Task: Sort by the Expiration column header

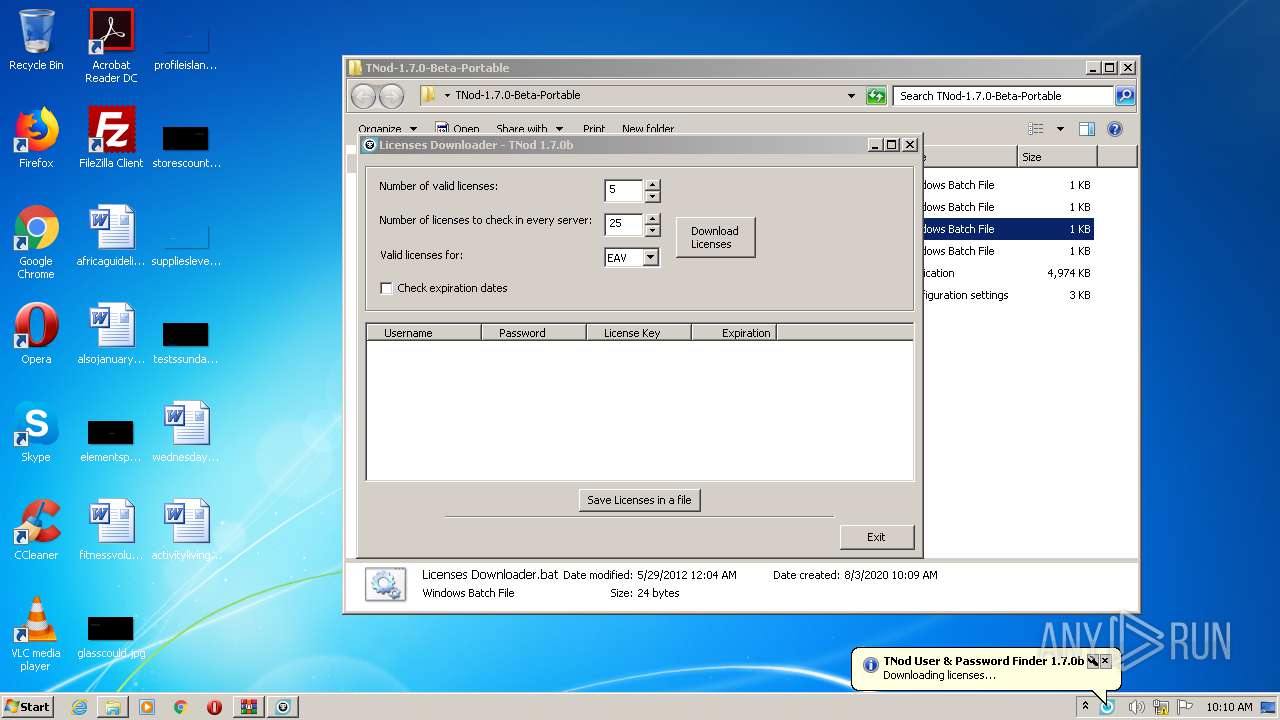Action: click(x=734, y=333)
